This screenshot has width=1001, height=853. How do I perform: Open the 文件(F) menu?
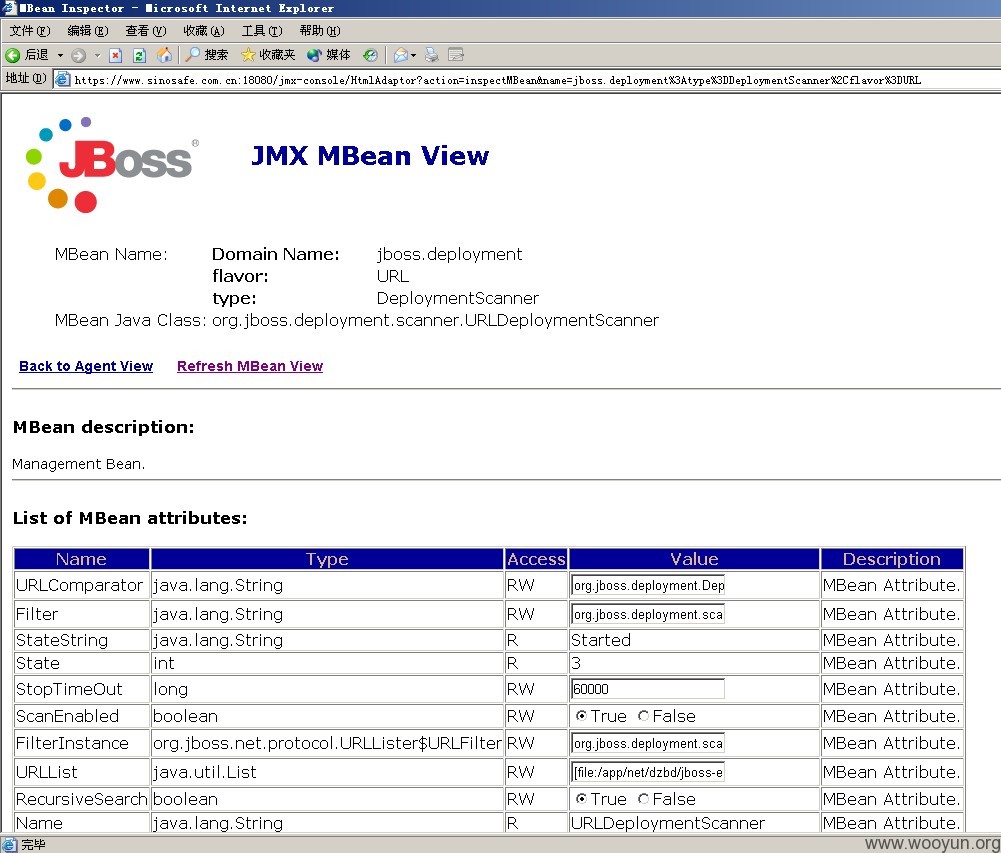click(30, 31)
